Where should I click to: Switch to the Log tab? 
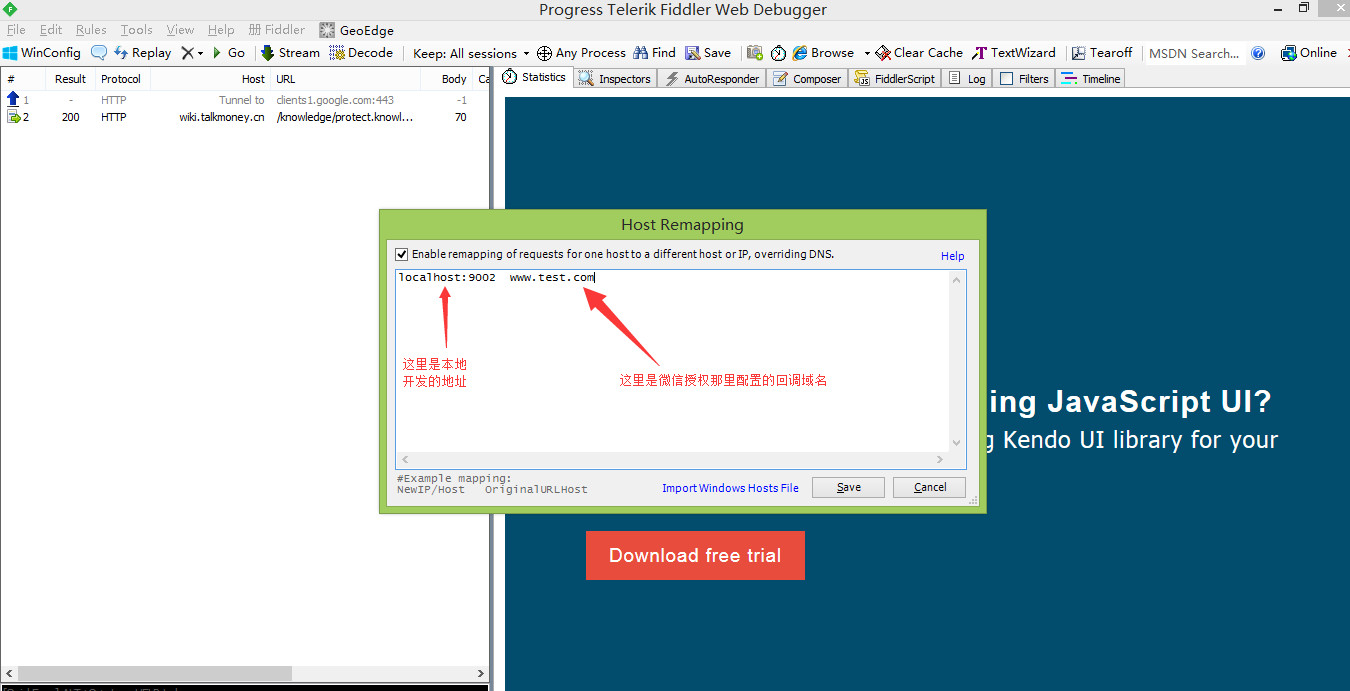click(967, 78)
